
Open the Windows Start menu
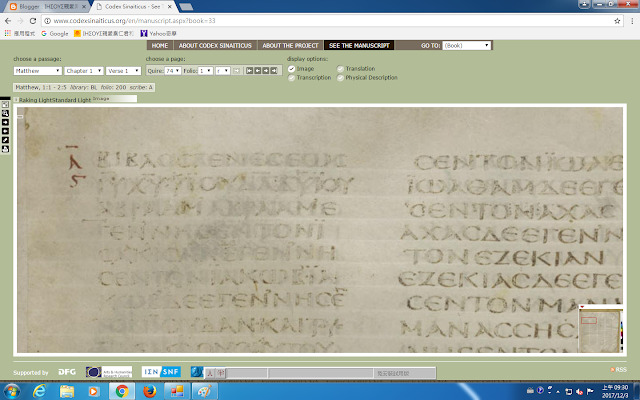(11, 391)
